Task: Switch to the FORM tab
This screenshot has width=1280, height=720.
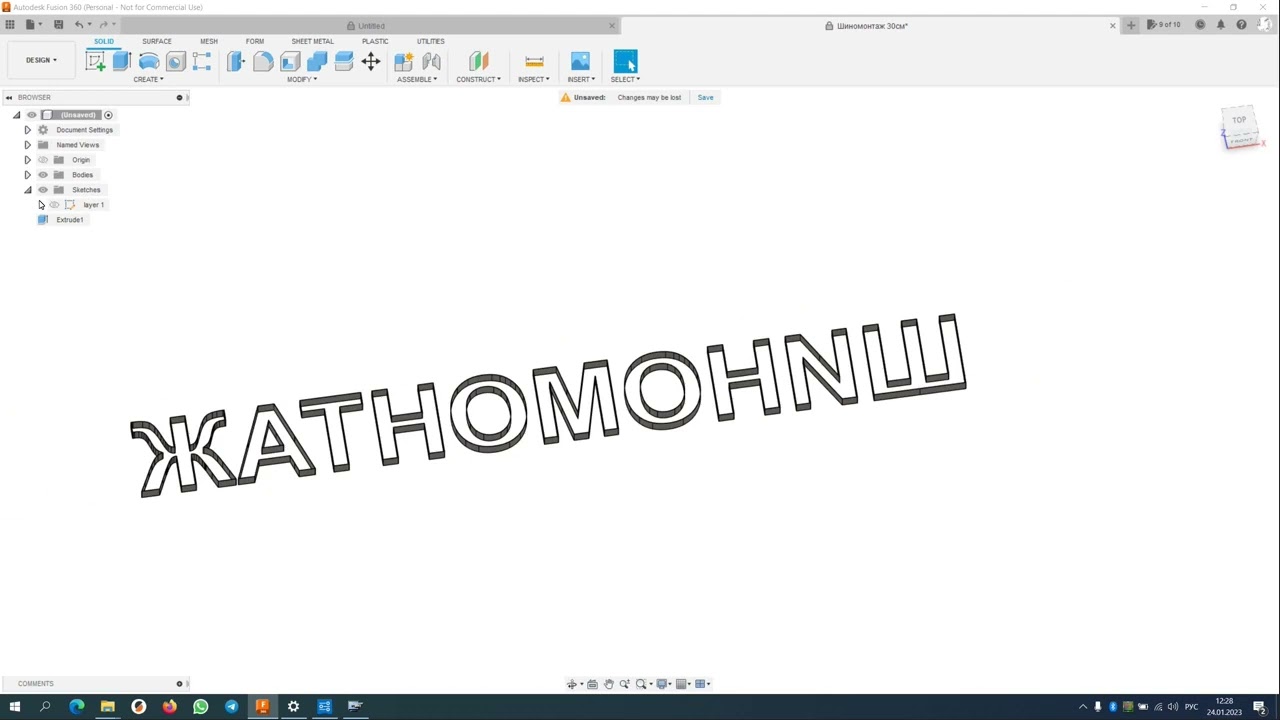Action: pyautogui.click(x=255, y=41)
